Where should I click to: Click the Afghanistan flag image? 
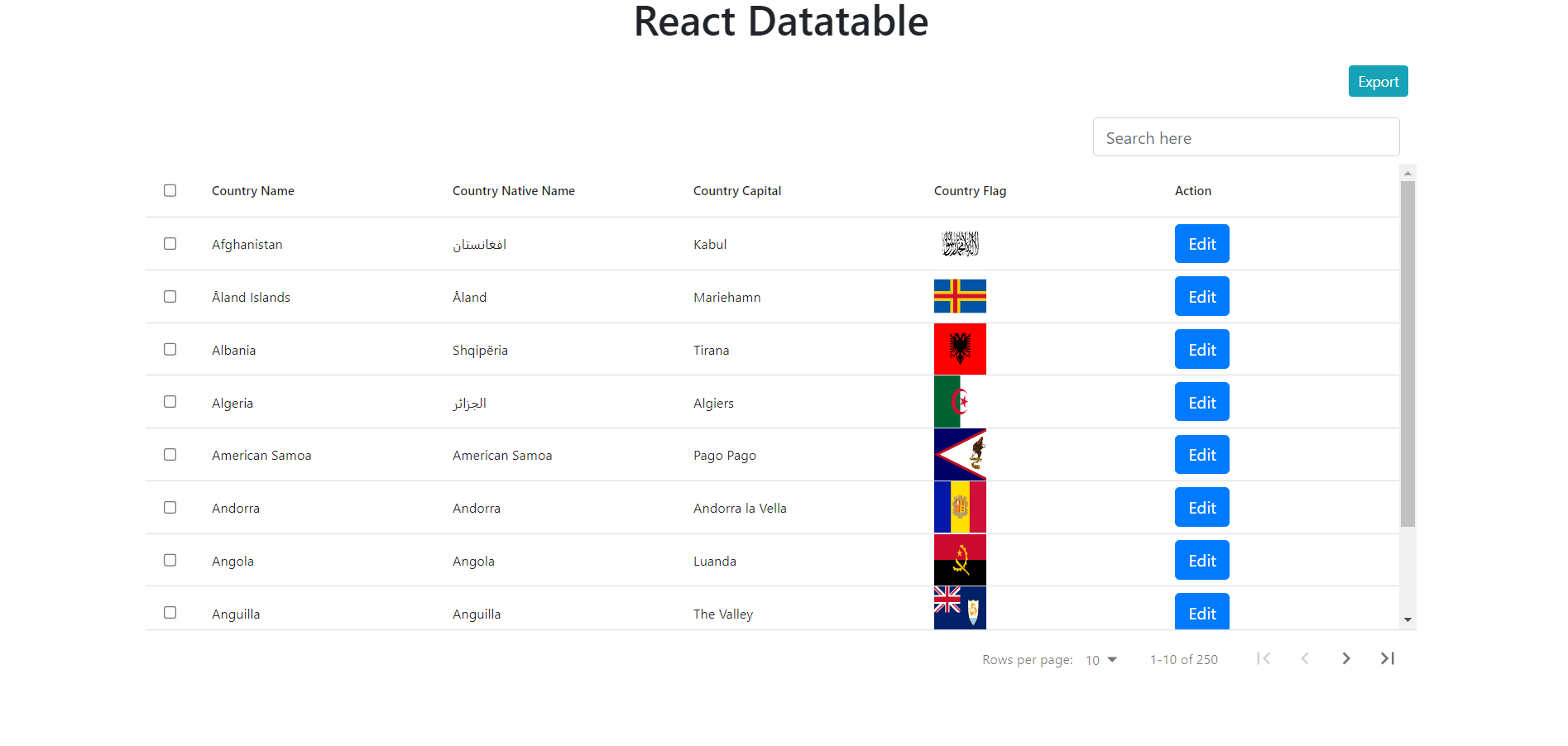(959, 243)
